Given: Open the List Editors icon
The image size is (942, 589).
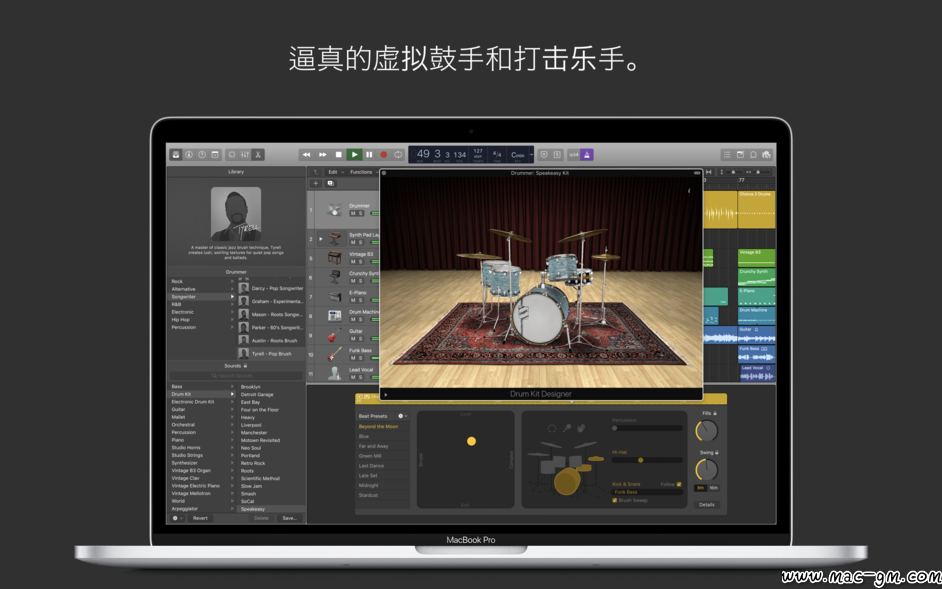Looking at the screenshot, I should click(727, 154).
